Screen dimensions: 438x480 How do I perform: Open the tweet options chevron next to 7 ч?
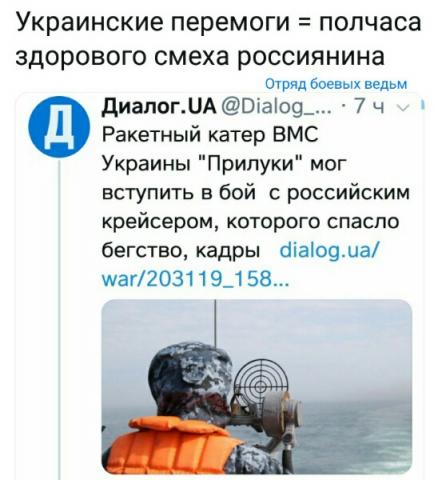tap(404, 108)
